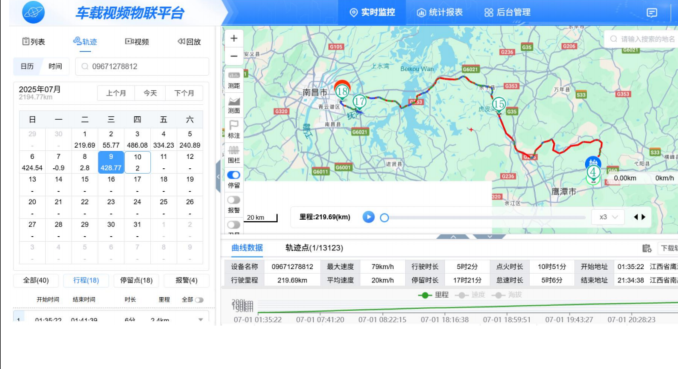The width and height of the screenshot is (678, 369).
Task: Open the 视频 tab in left panel
Action: 137,42
